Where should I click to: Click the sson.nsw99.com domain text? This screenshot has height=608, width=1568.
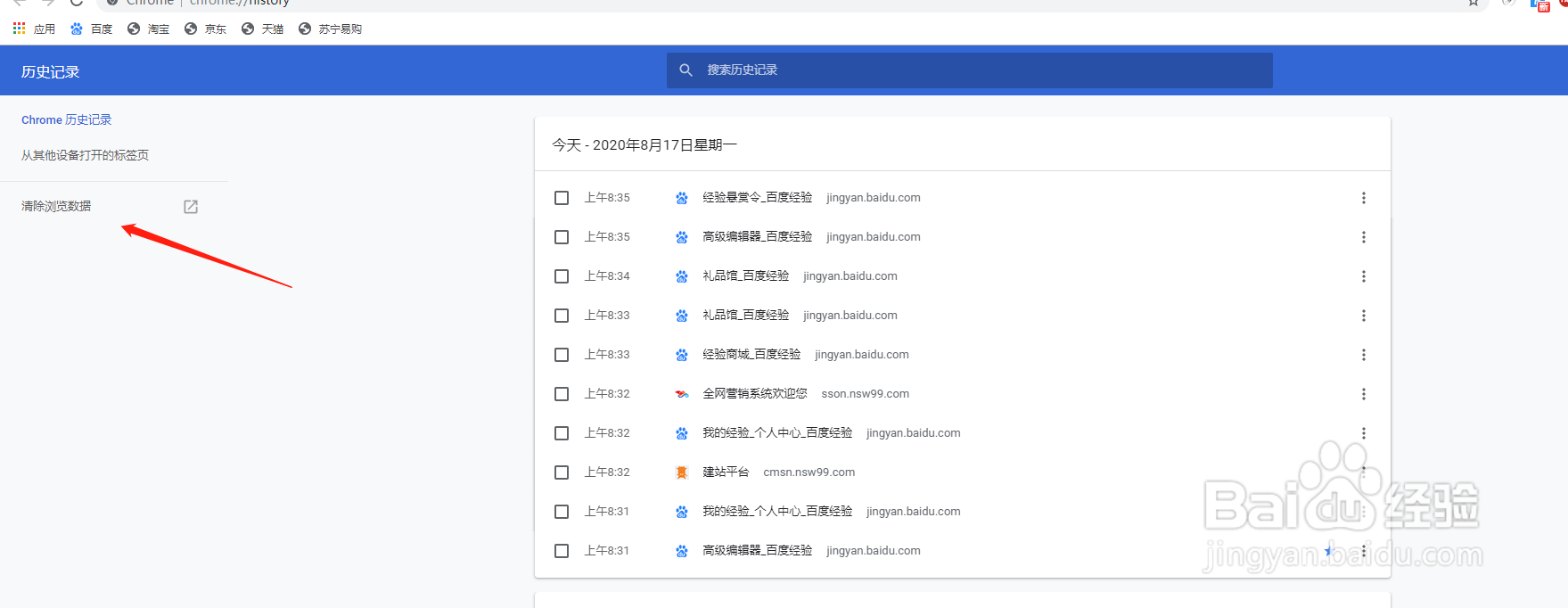[866, 394]
